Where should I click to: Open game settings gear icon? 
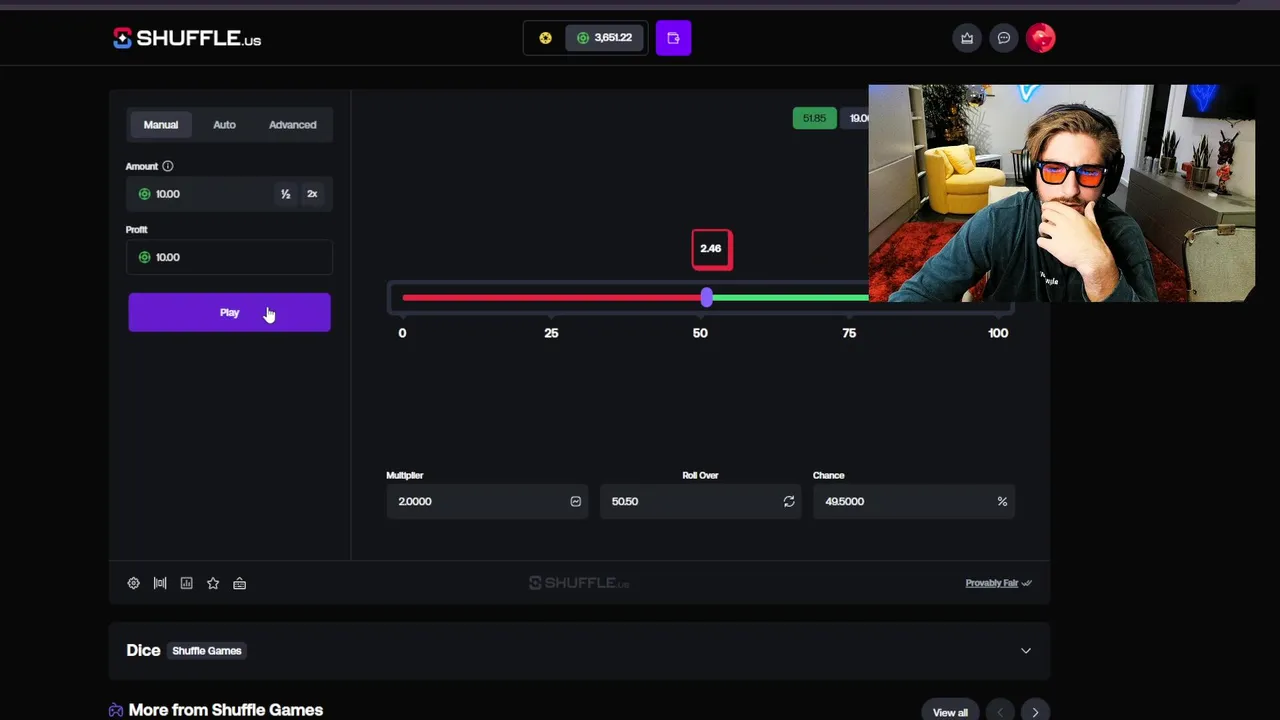[133, 583]
